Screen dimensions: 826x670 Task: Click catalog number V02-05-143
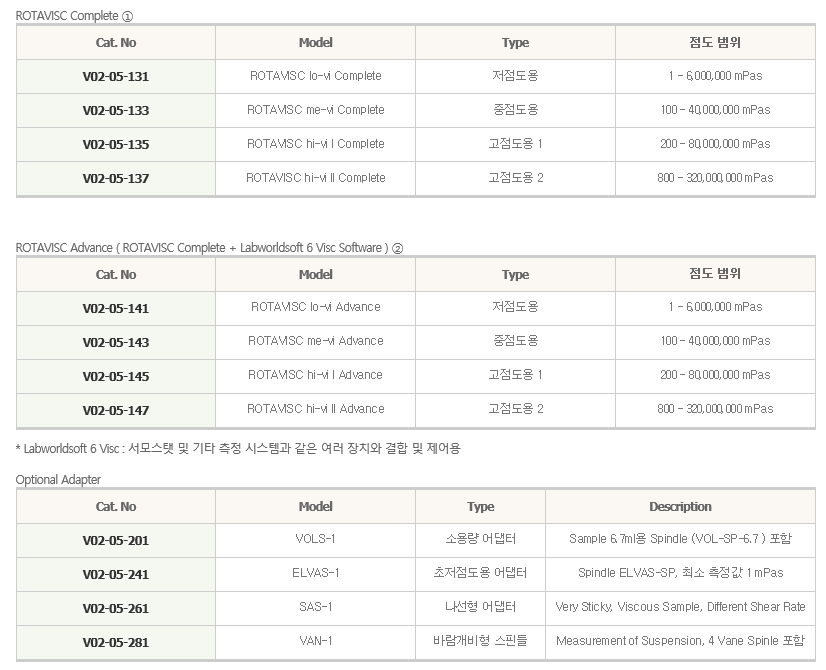point(115,342)
